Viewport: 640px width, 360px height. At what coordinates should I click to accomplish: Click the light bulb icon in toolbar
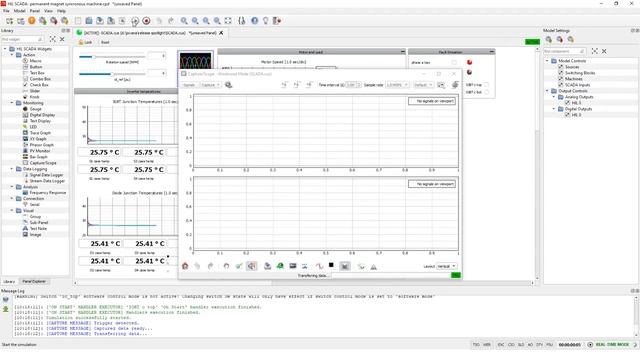[266, 21]
